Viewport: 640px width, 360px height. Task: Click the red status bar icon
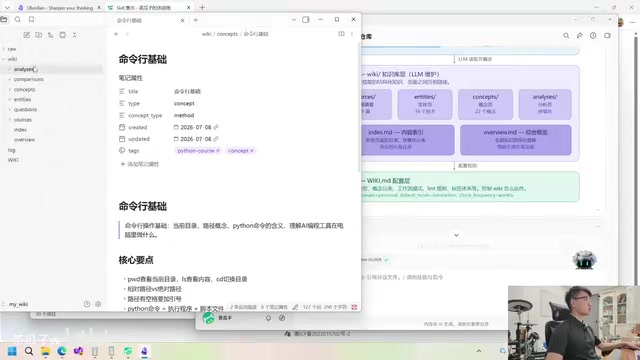(x=354, y=307)
